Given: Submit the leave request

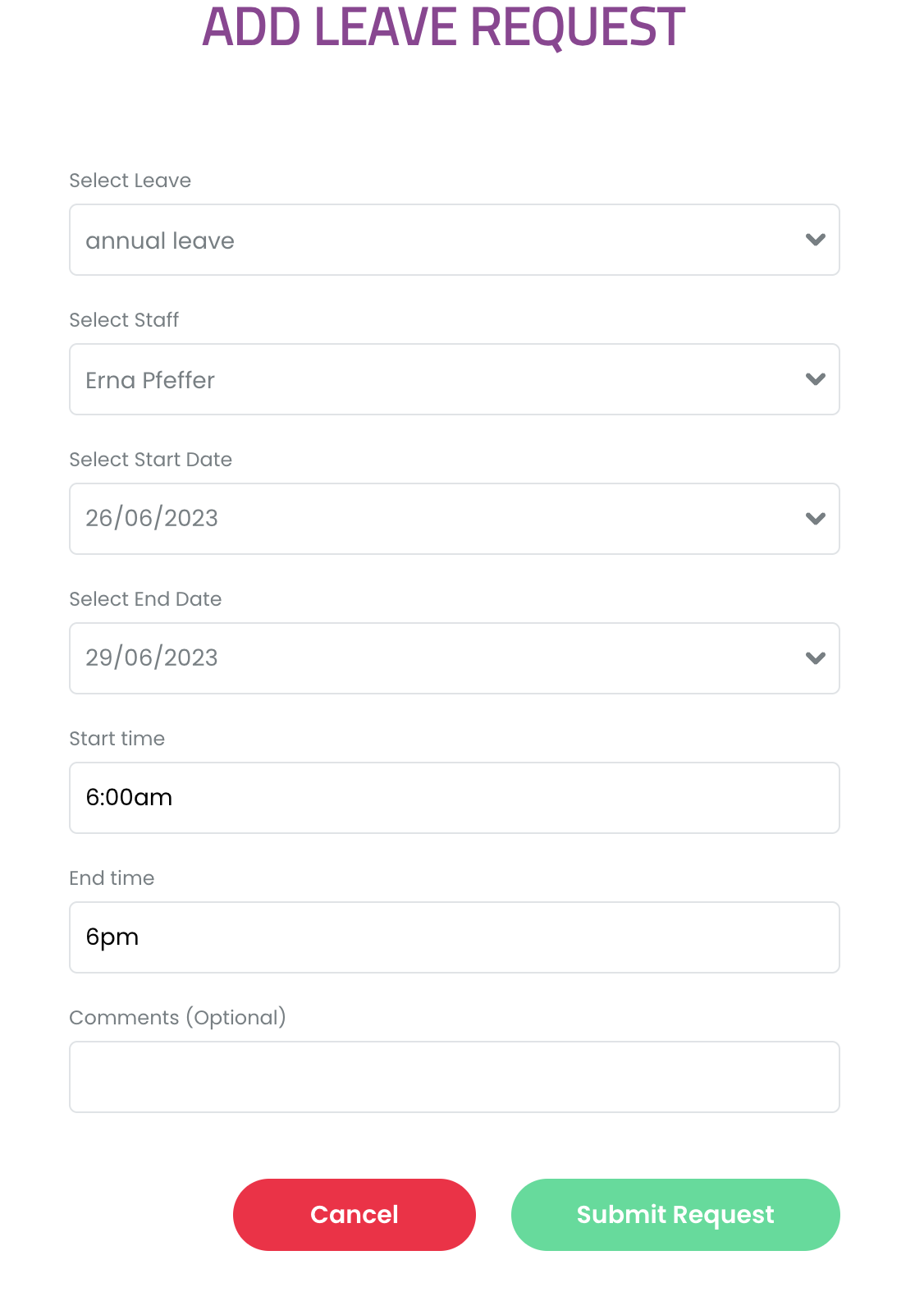Looking at the screenshot, I should click(675, 1215).
